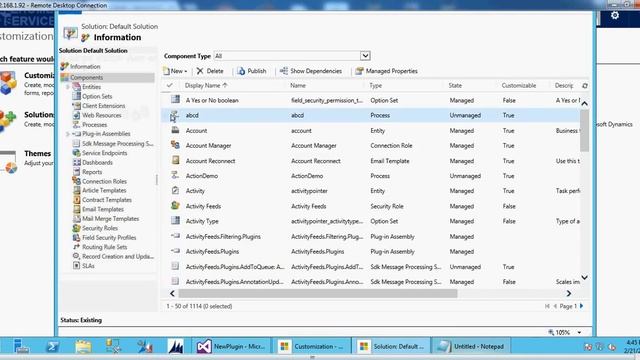
Task: Click Show Dependencies in toolbar
Action: coord(311,71)
